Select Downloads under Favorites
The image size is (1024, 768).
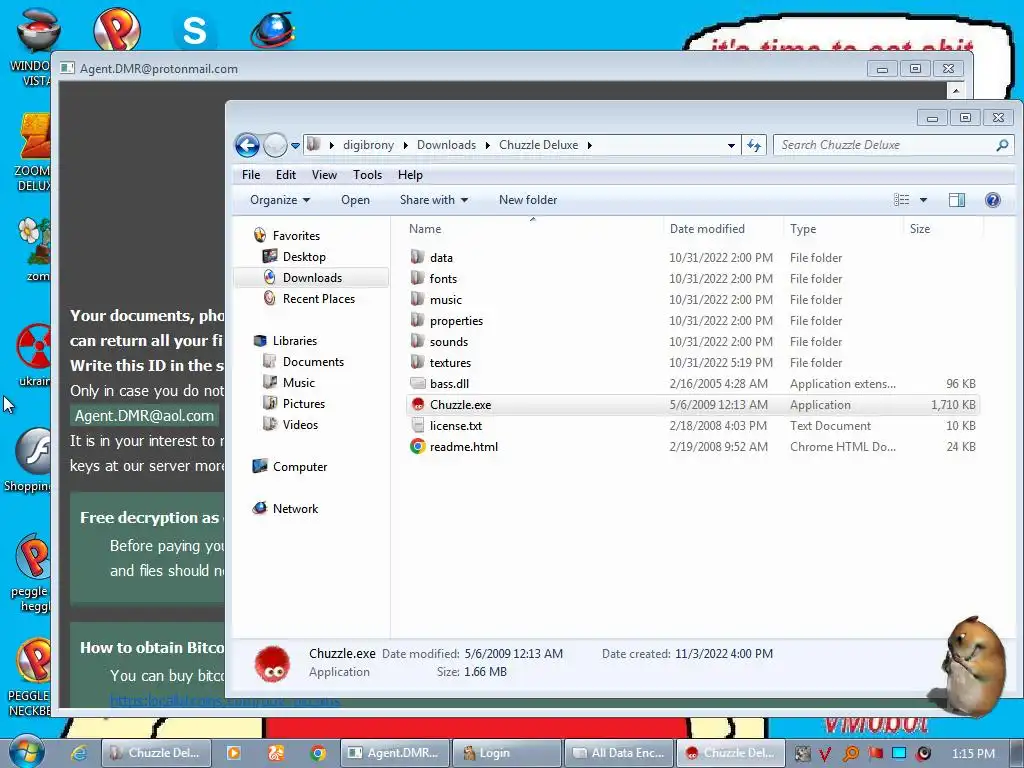click(312, 278)
